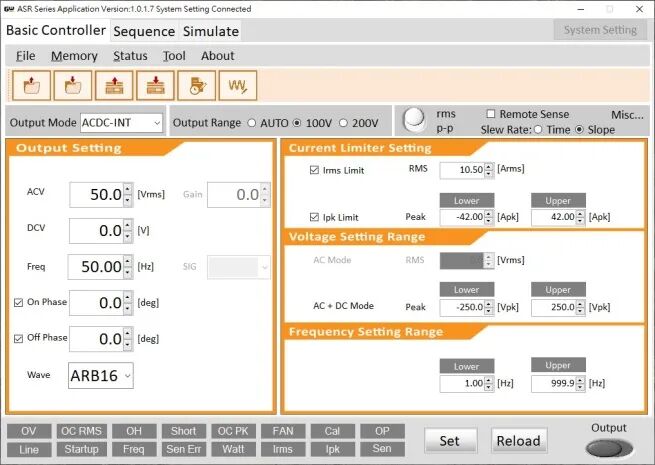Click the OV status indicator
The image size is (655, 465).
click(x=29, y=431)
